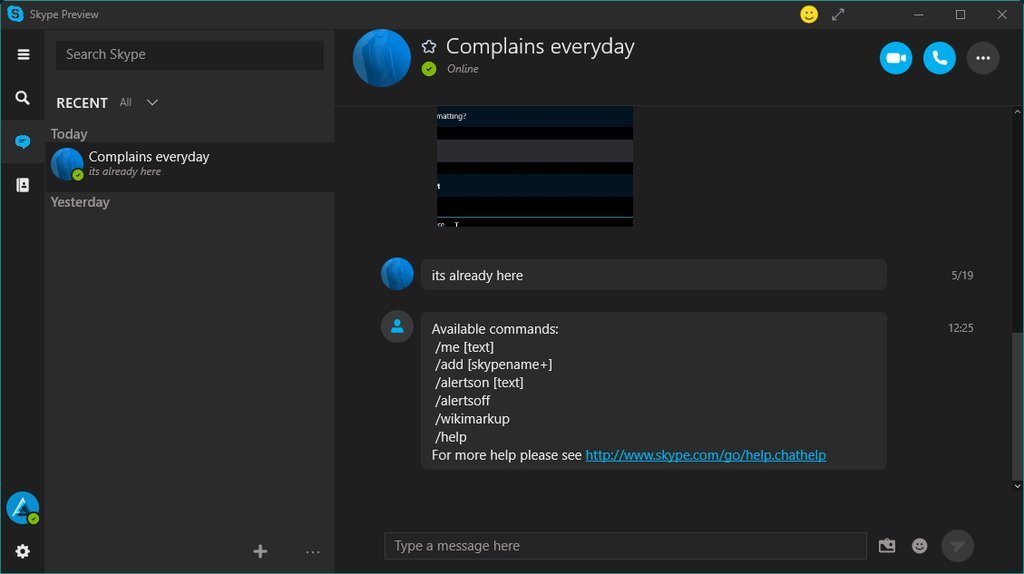
Task: Expand the RECENT filter dropdown chevron
Action: 152,102
